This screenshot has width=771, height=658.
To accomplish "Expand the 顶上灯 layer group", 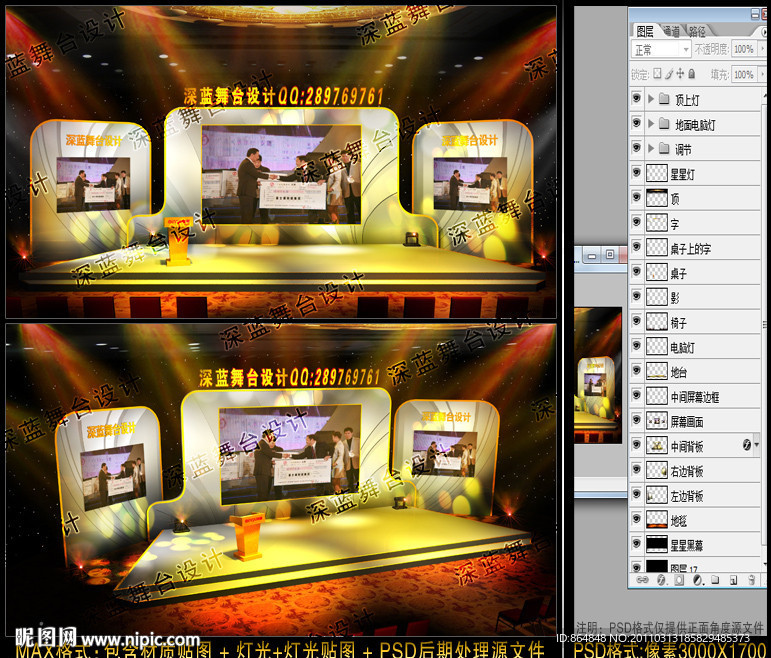I will (651, 98).
